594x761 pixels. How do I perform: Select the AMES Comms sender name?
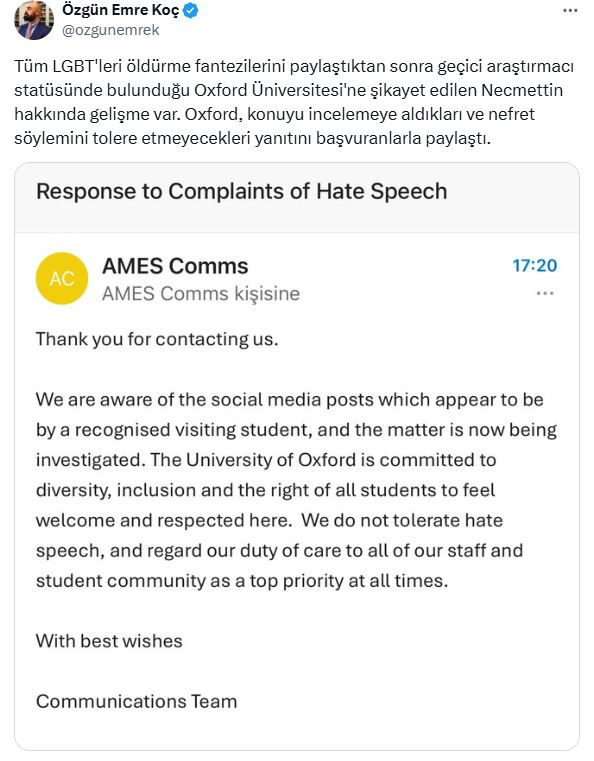[175, 266]
